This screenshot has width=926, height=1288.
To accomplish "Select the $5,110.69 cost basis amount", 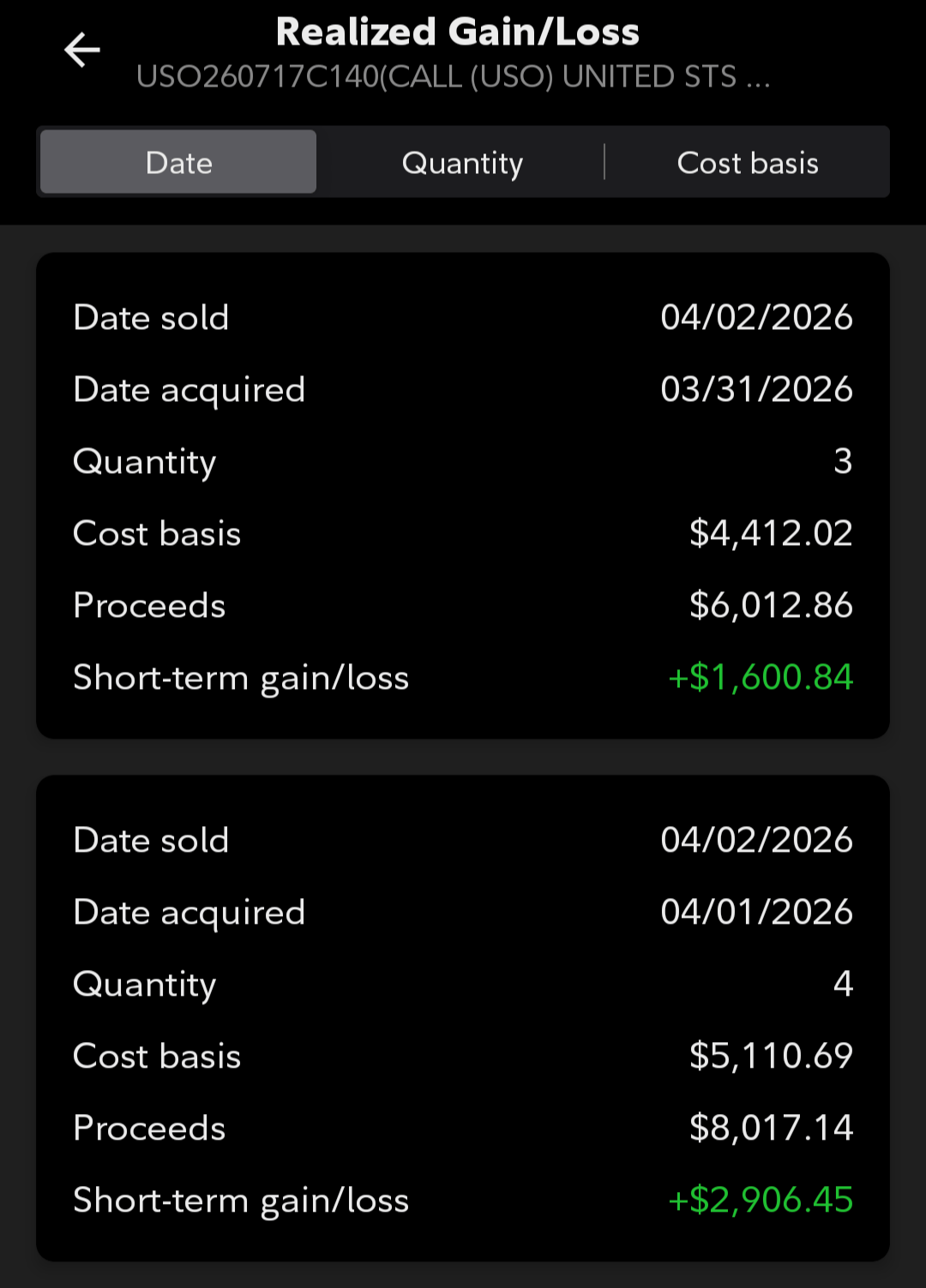I will pos(771,1056).
